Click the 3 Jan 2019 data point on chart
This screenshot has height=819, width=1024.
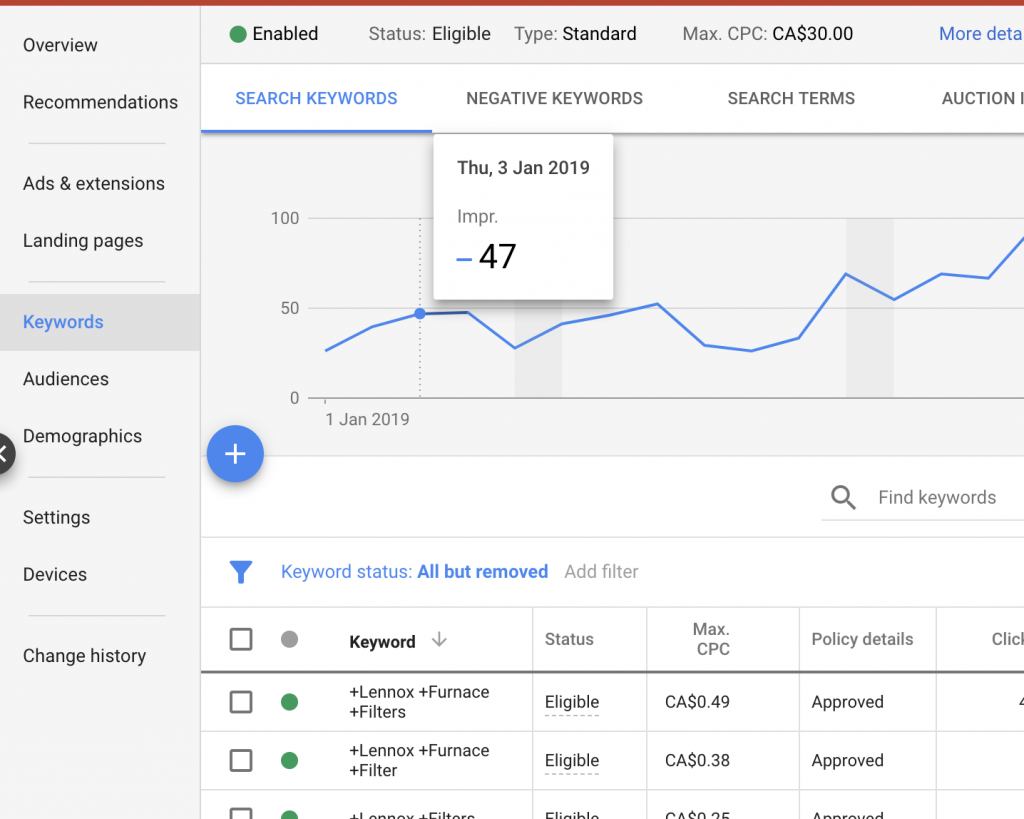420,314
